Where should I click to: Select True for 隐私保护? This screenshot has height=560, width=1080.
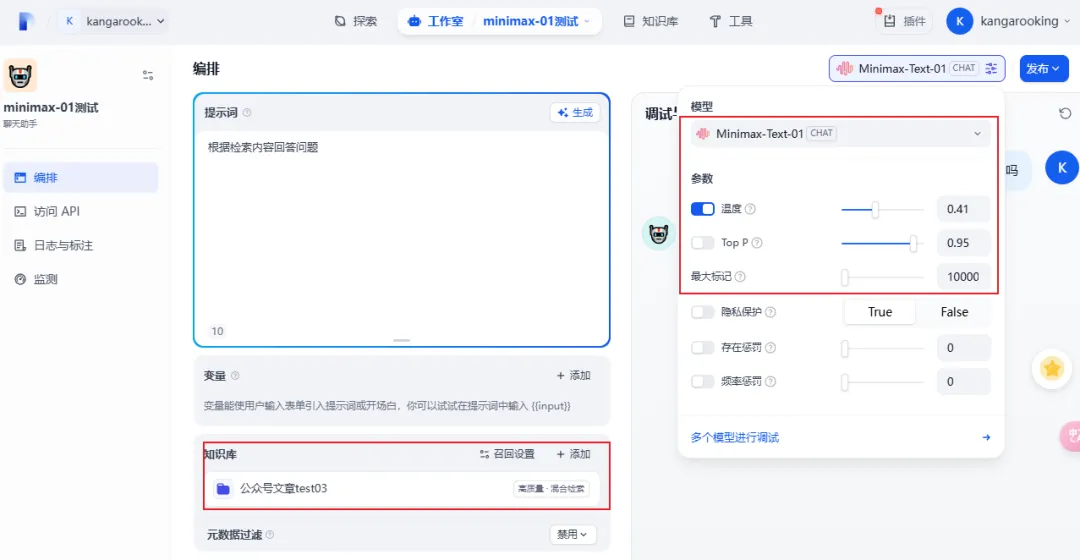point(880,312)
